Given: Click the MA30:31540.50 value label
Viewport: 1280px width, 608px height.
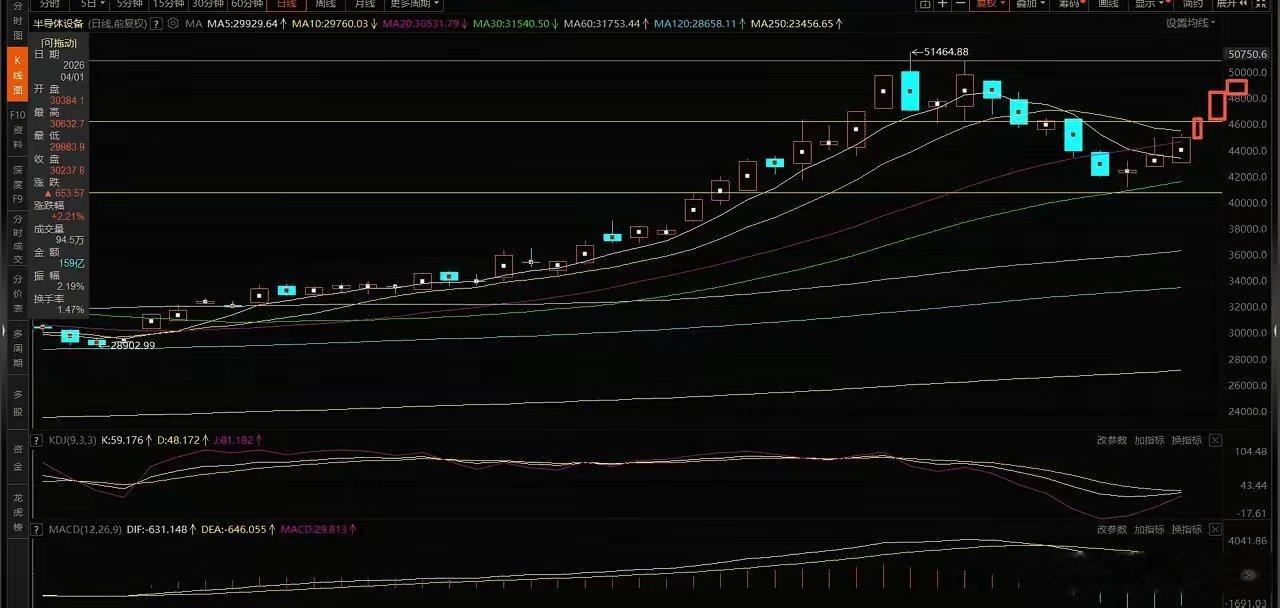Looking at the screenshot, I should click(515, 23).
